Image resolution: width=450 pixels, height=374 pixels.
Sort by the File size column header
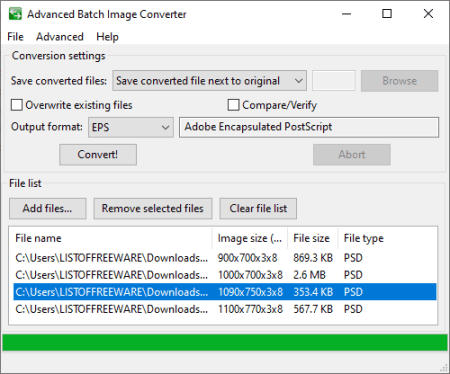point(313,238)
